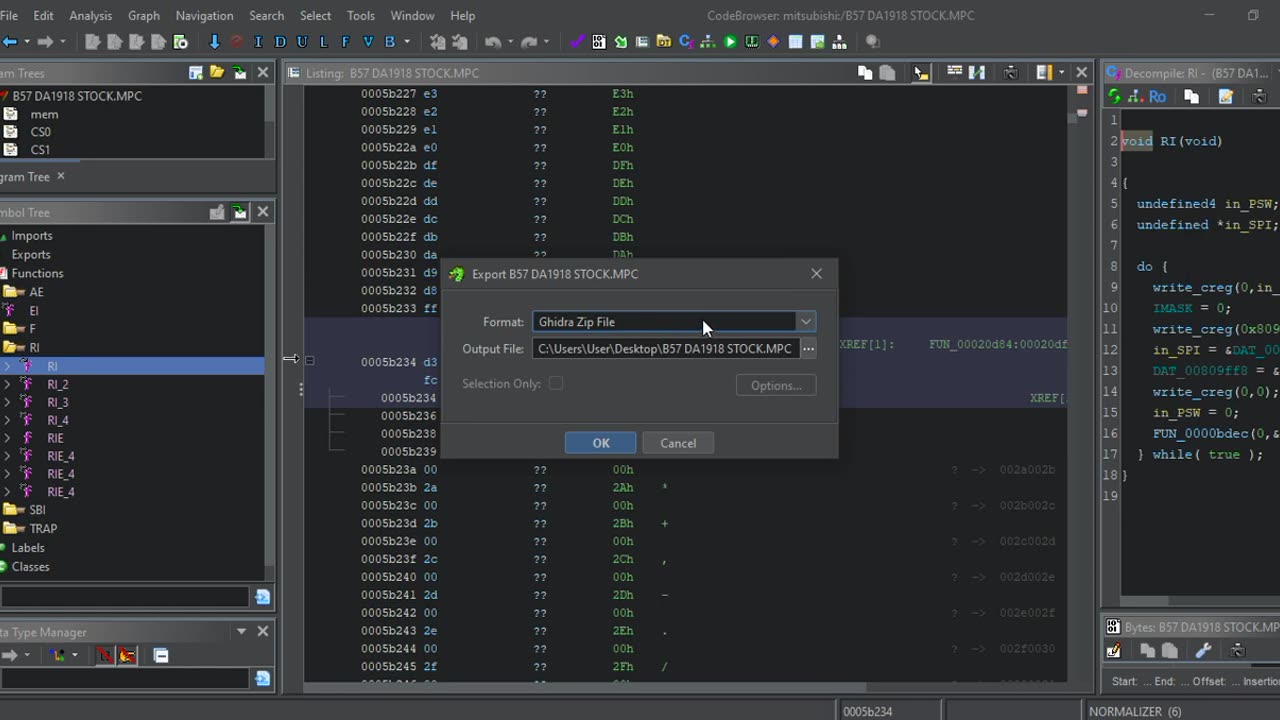
Task: Open the Tools menu
Action: point(361,15)
